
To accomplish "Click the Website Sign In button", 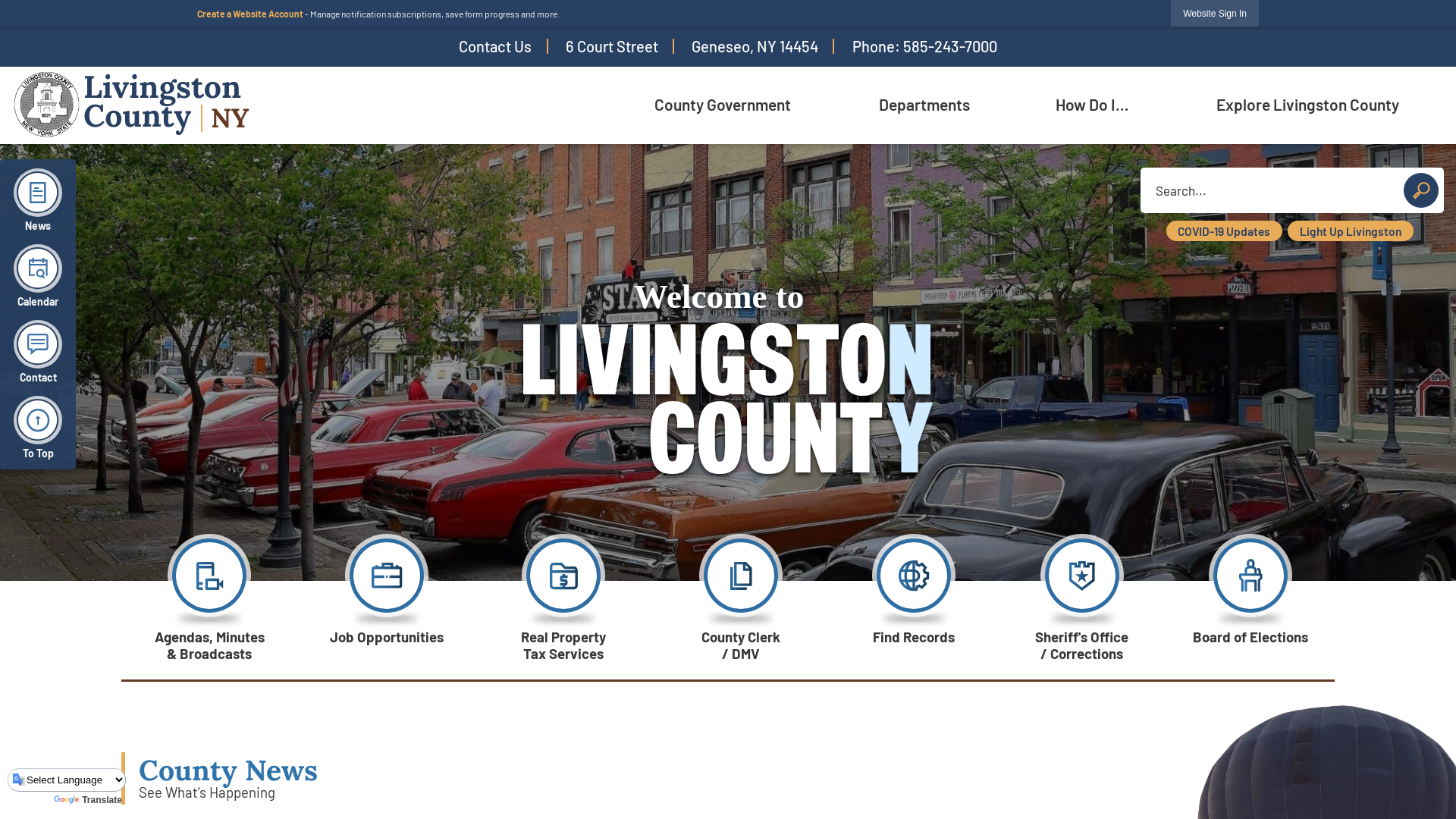I will 1214,14.
